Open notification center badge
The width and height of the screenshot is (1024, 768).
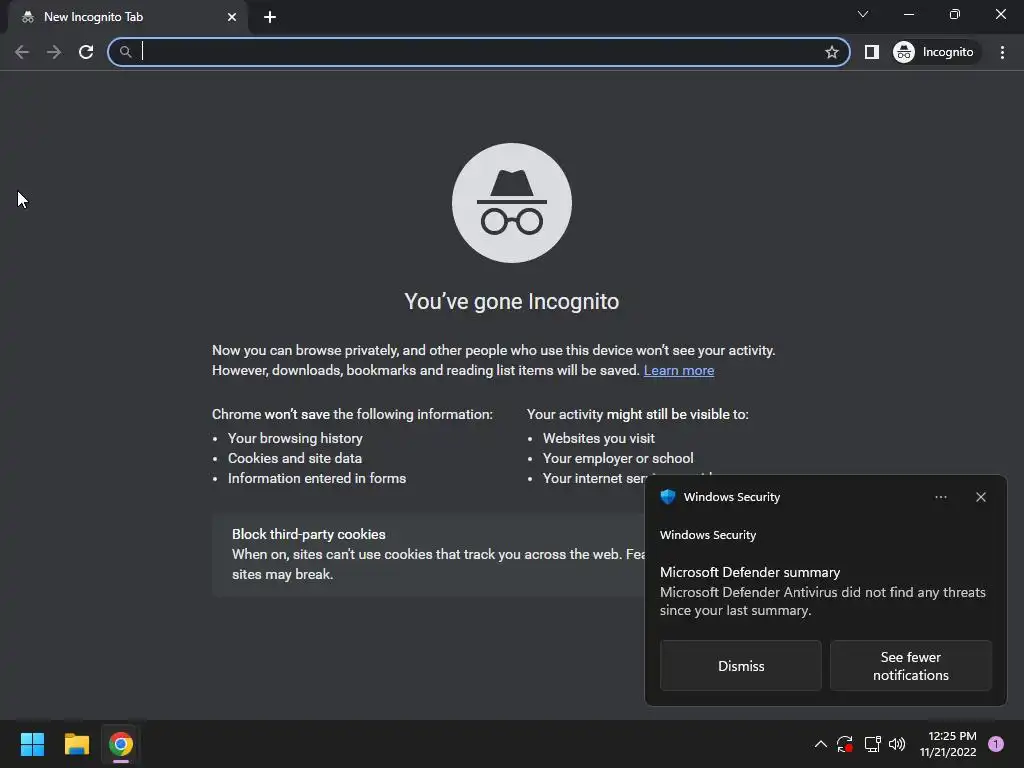click(996, 744)
